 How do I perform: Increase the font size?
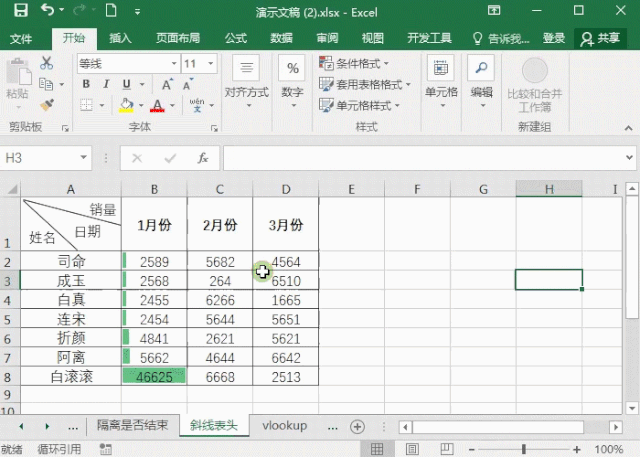tap(167, 84)
